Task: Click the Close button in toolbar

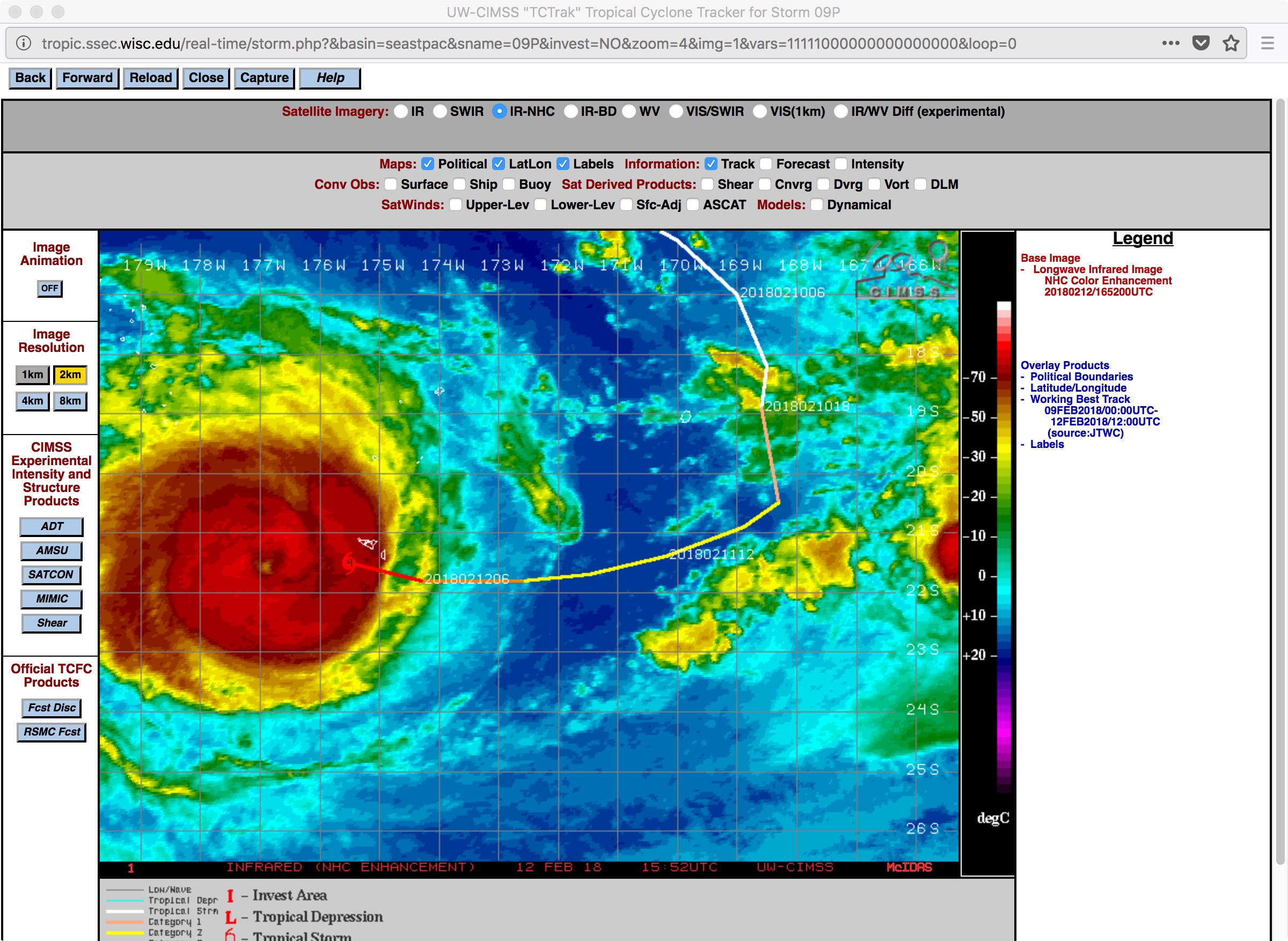Action: point(206,78)
